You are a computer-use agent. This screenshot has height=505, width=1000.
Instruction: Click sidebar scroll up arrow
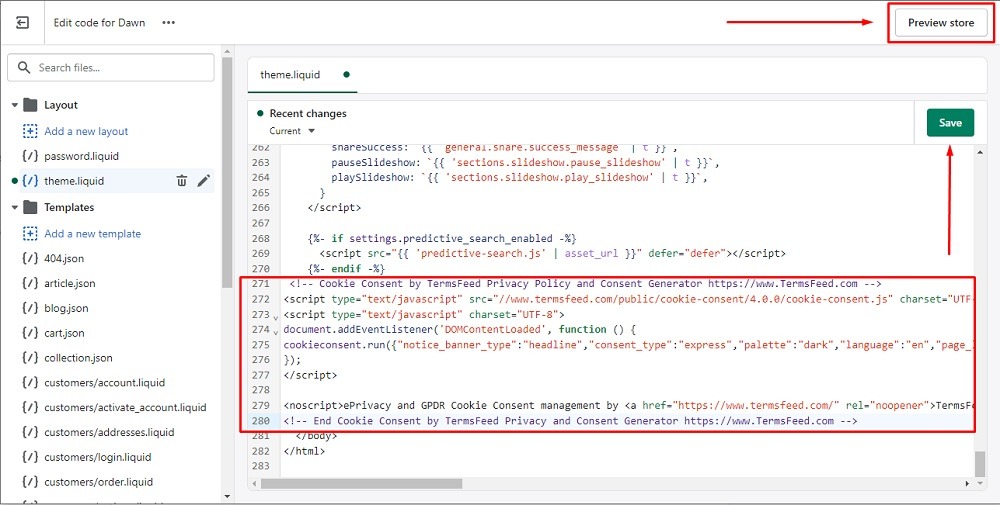pyautogui.click(x=227, y=50)
